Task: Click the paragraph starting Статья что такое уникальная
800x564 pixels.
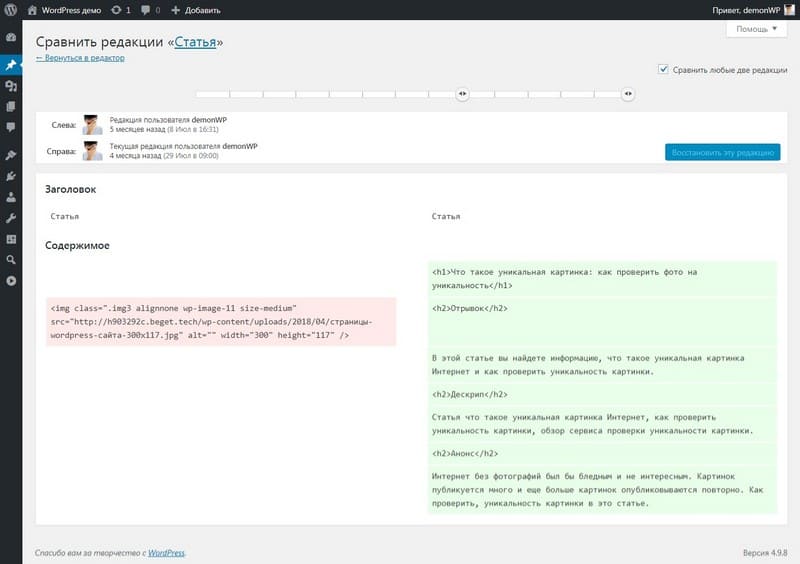Action: pyautogui.click(x=603, y=424)
